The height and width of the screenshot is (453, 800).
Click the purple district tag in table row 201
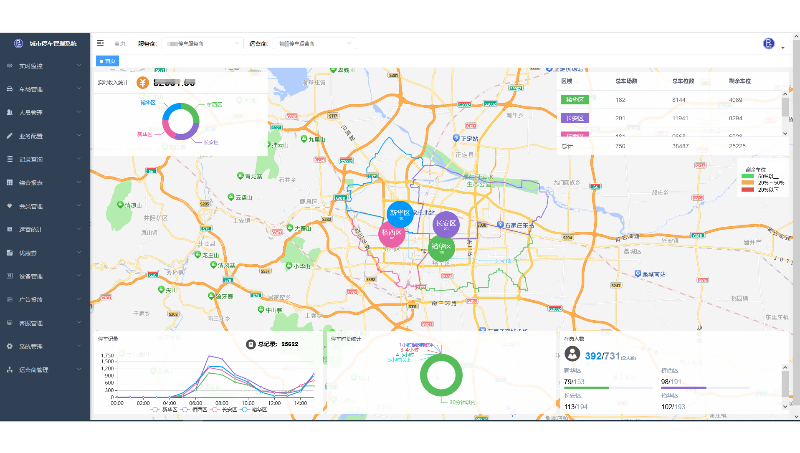[575, 118]
